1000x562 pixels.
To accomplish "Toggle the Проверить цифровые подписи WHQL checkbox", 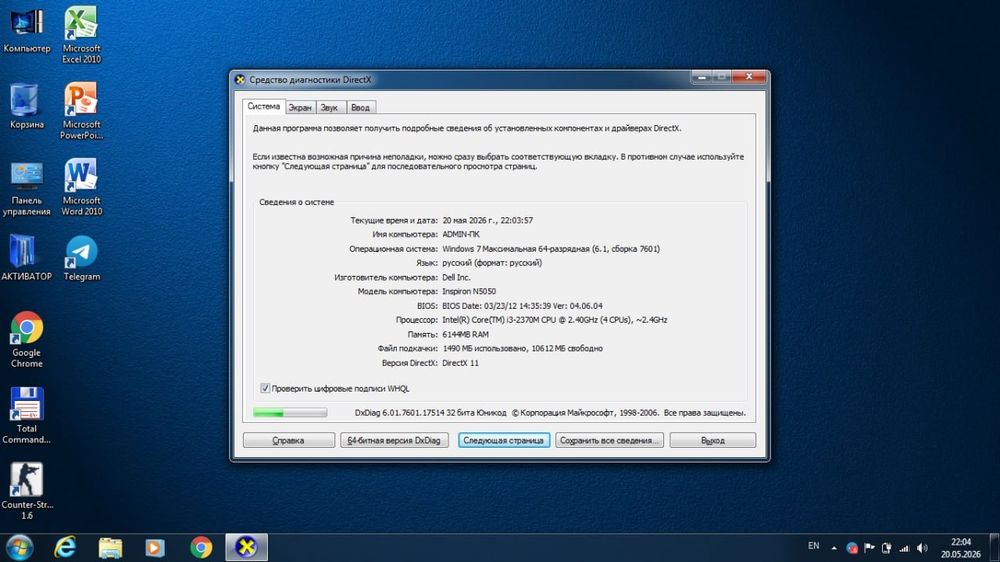I will [265, 388].
